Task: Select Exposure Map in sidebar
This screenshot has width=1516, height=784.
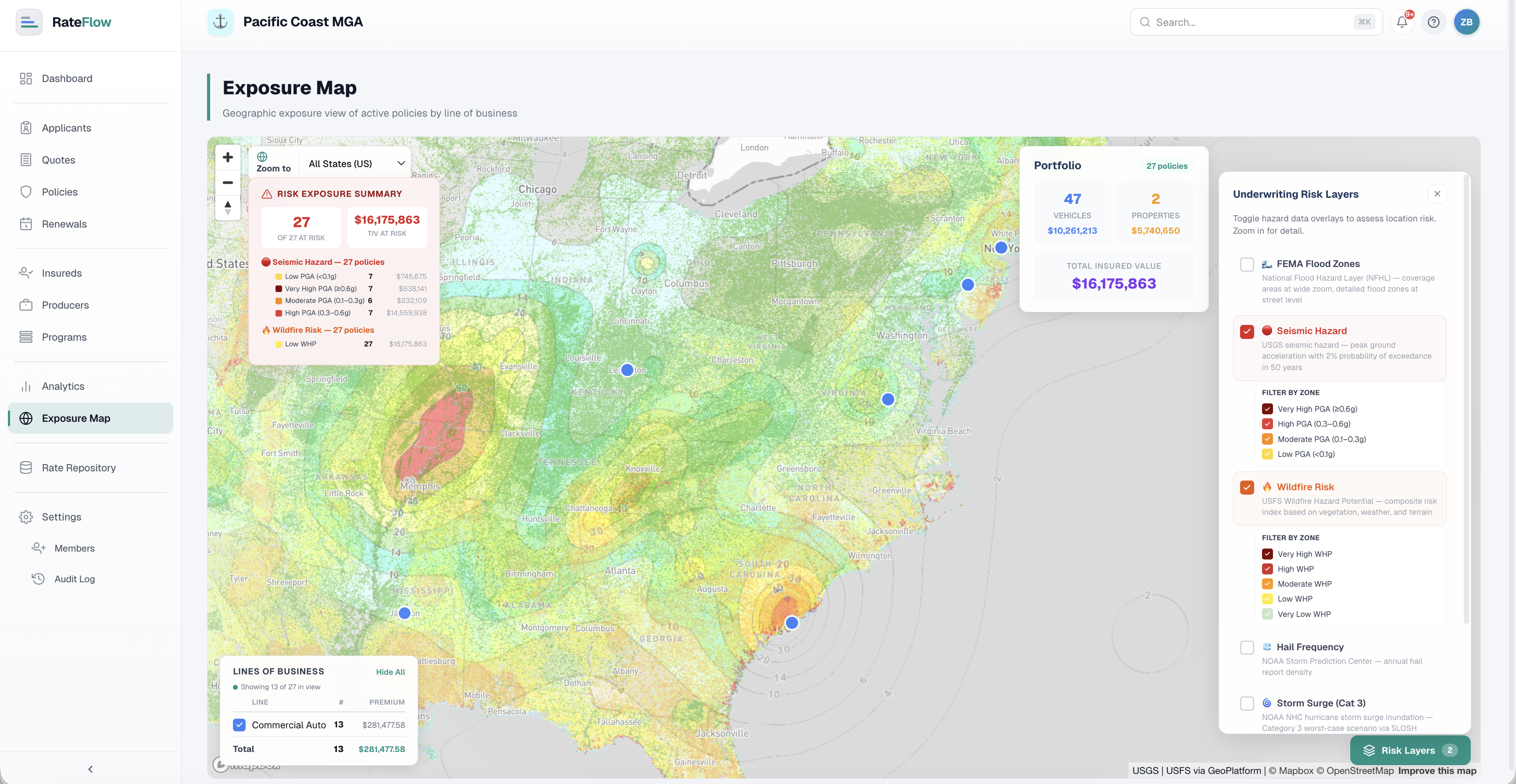Action: pos(91,418)
